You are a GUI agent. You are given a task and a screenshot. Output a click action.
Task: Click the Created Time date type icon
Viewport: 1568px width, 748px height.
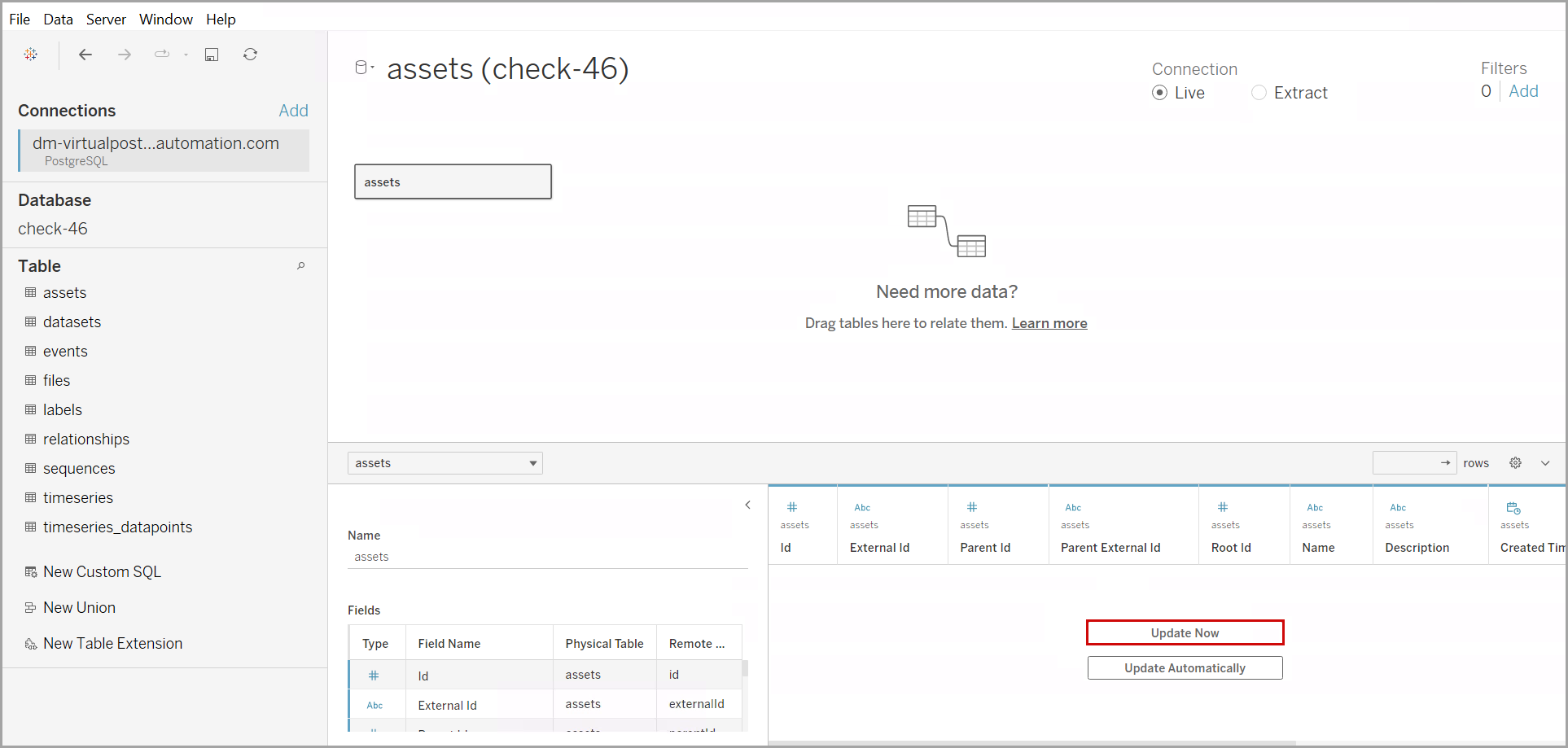[x=1513, y=508]
